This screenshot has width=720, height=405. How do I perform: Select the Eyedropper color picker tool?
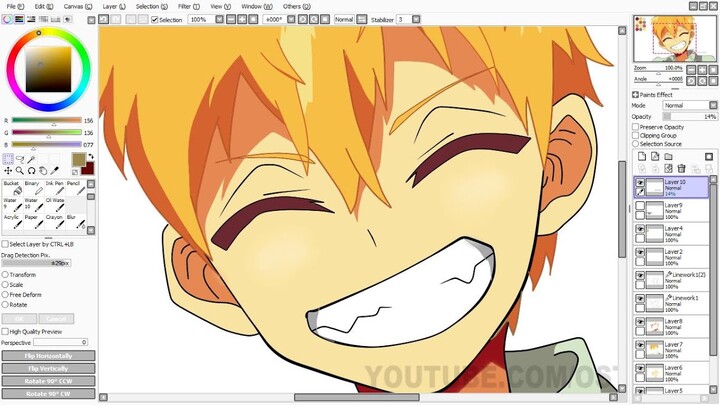coord(54,171)
